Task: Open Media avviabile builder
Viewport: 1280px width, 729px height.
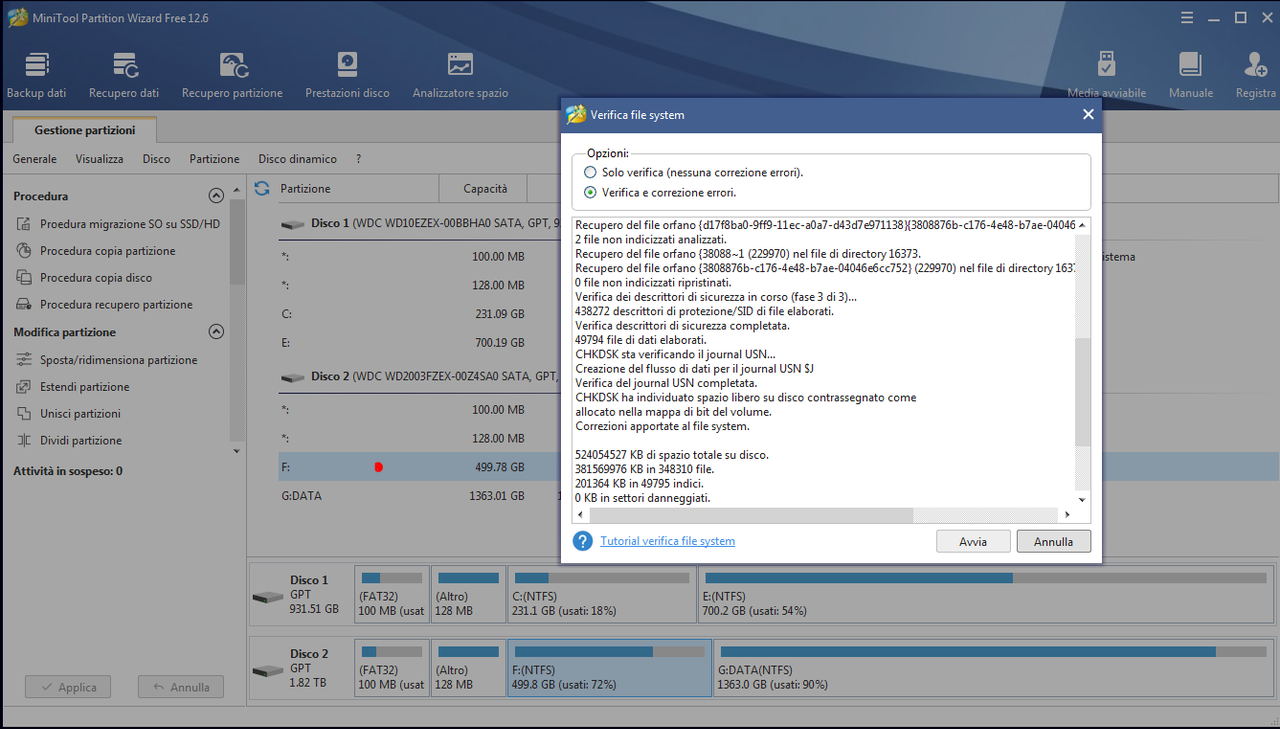Action: (x=1106, y=76)
